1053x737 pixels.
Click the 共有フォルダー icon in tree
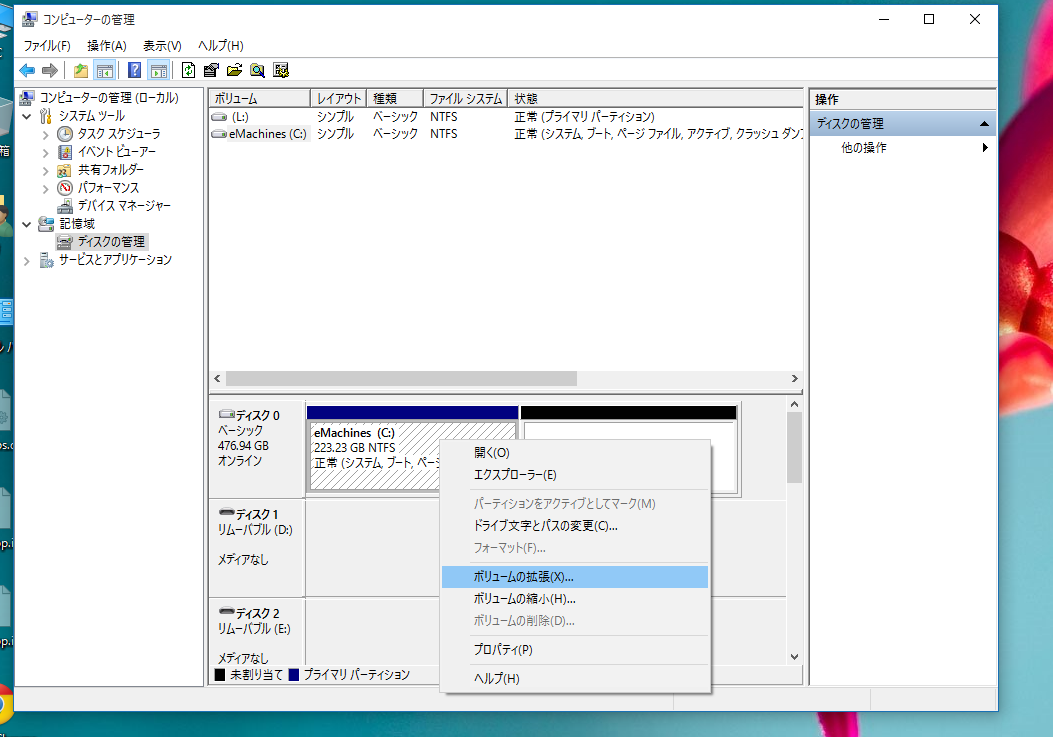[x=64, y=170]
